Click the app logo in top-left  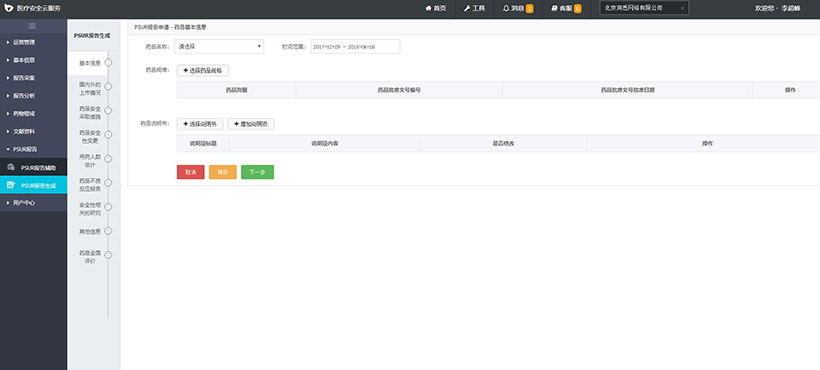[x=8, y=8]
